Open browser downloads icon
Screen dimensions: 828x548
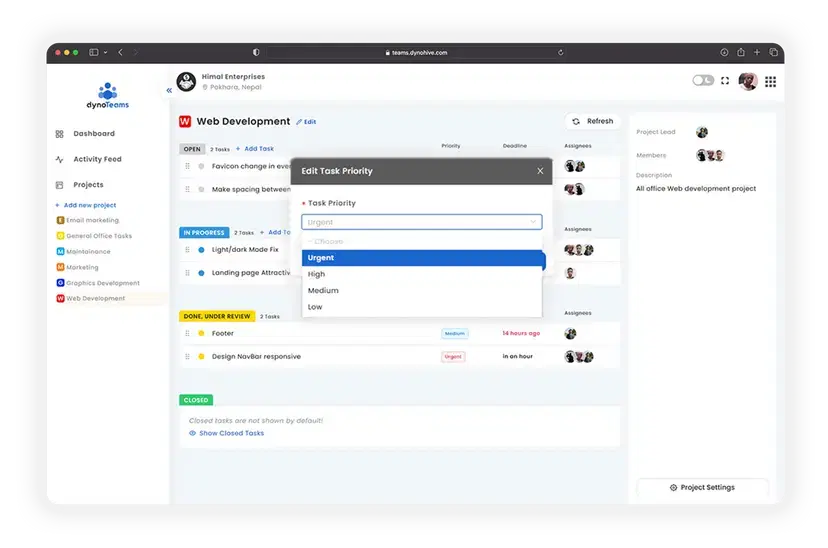coord(724,52)
